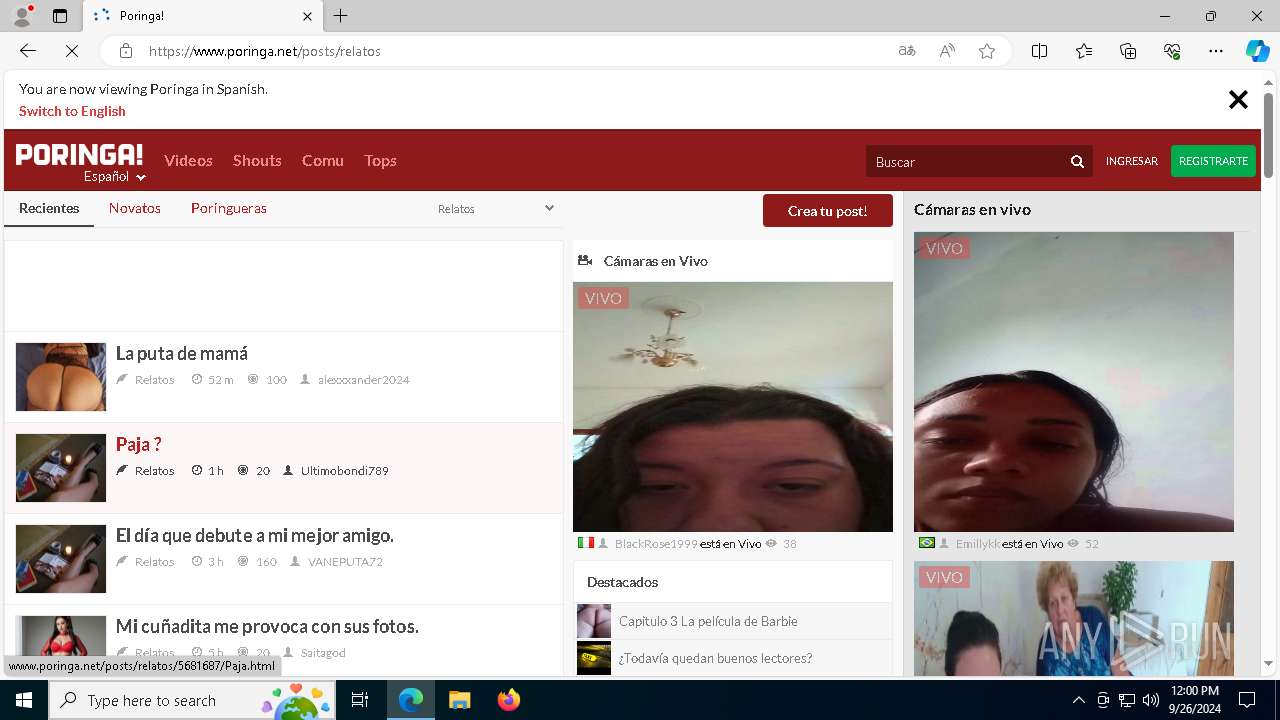
Task: Click the REGISTRARTE button
Action: coord(1213,161)
